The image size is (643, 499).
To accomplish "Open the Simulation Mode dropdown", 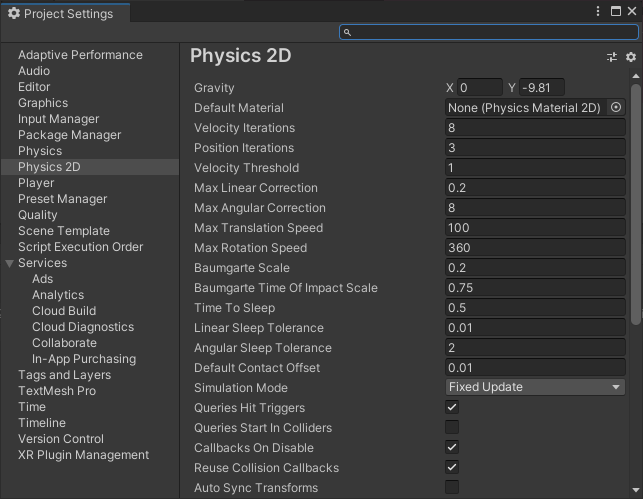I will pos(535,387).
